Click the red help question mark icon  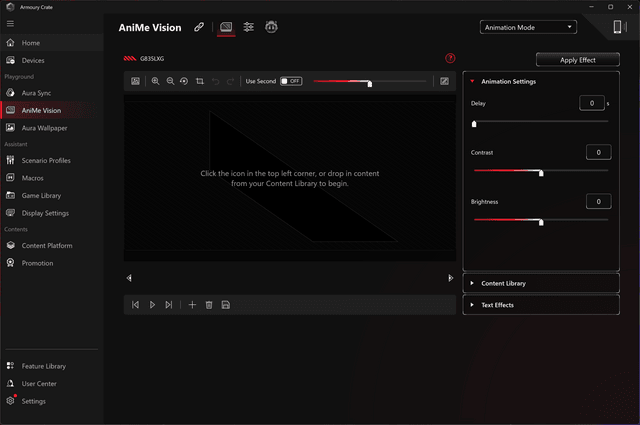coord(450,58)
